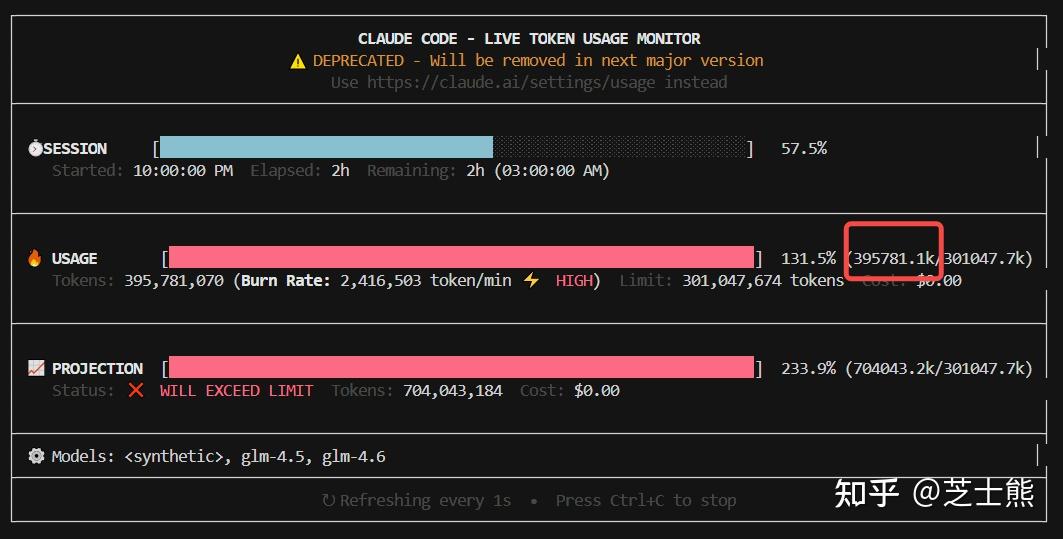Click the yellow warning triangle icon

tap(298, 61)
